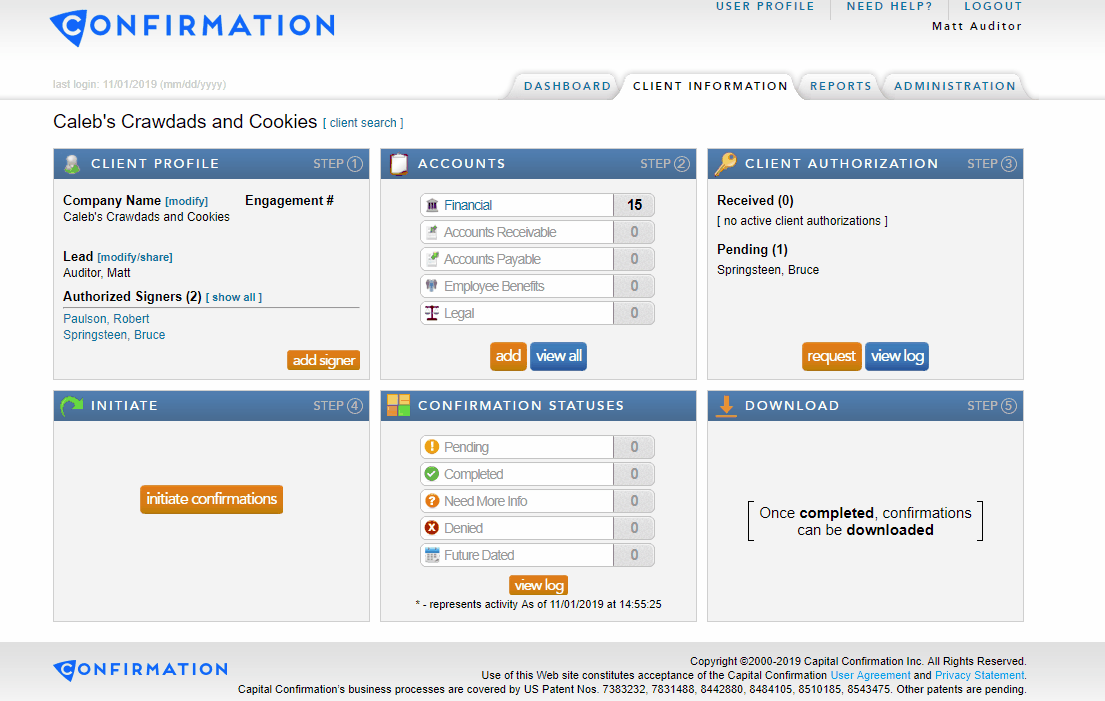Image resolution: width=1105 pixels, height=701 pixels.
Task: Click the Employee Benefits icon in Accounts
Action: (433, 285)
